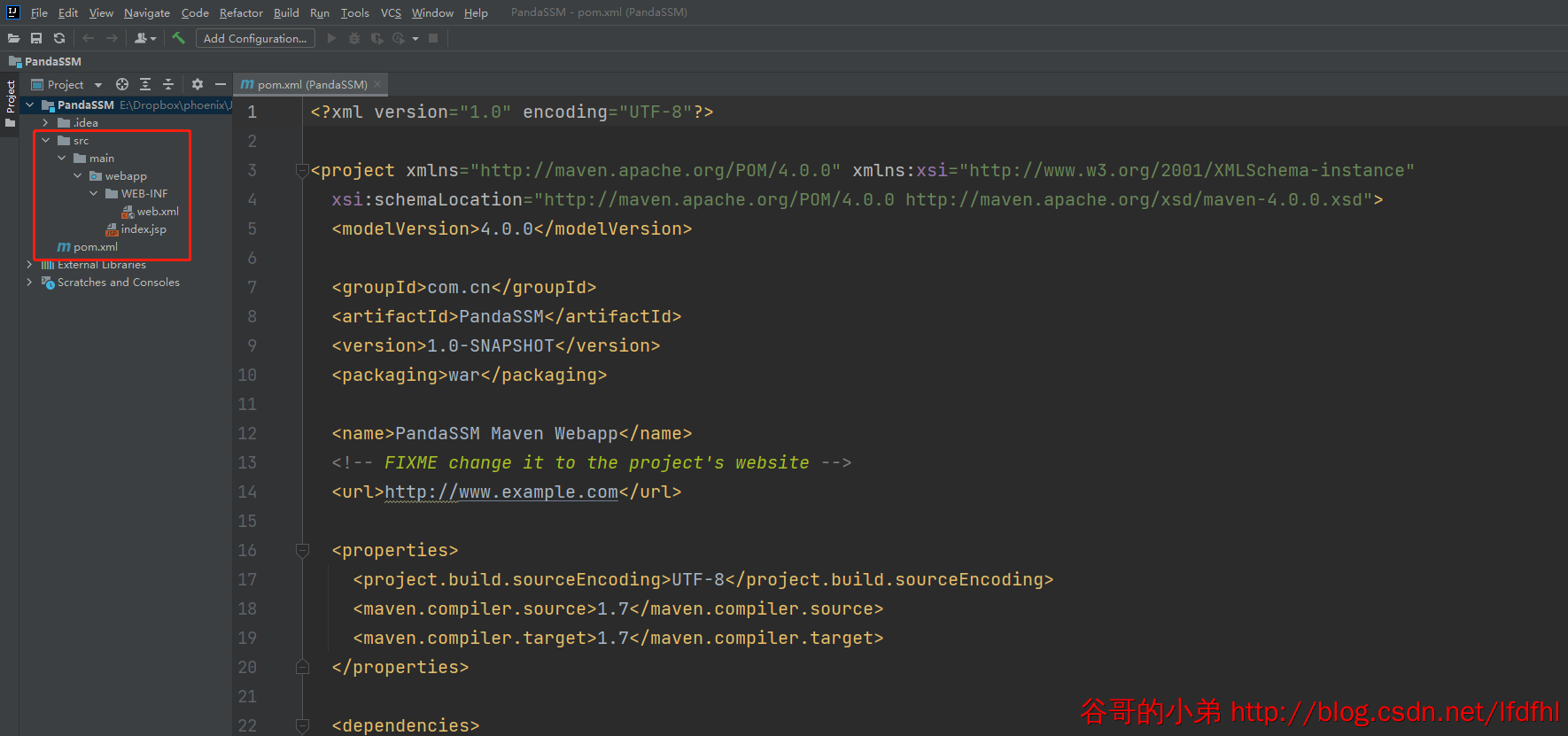Click the Synchronize refresh icon
The height and width of the screenshot is (736, 1568).
[59, 38]
